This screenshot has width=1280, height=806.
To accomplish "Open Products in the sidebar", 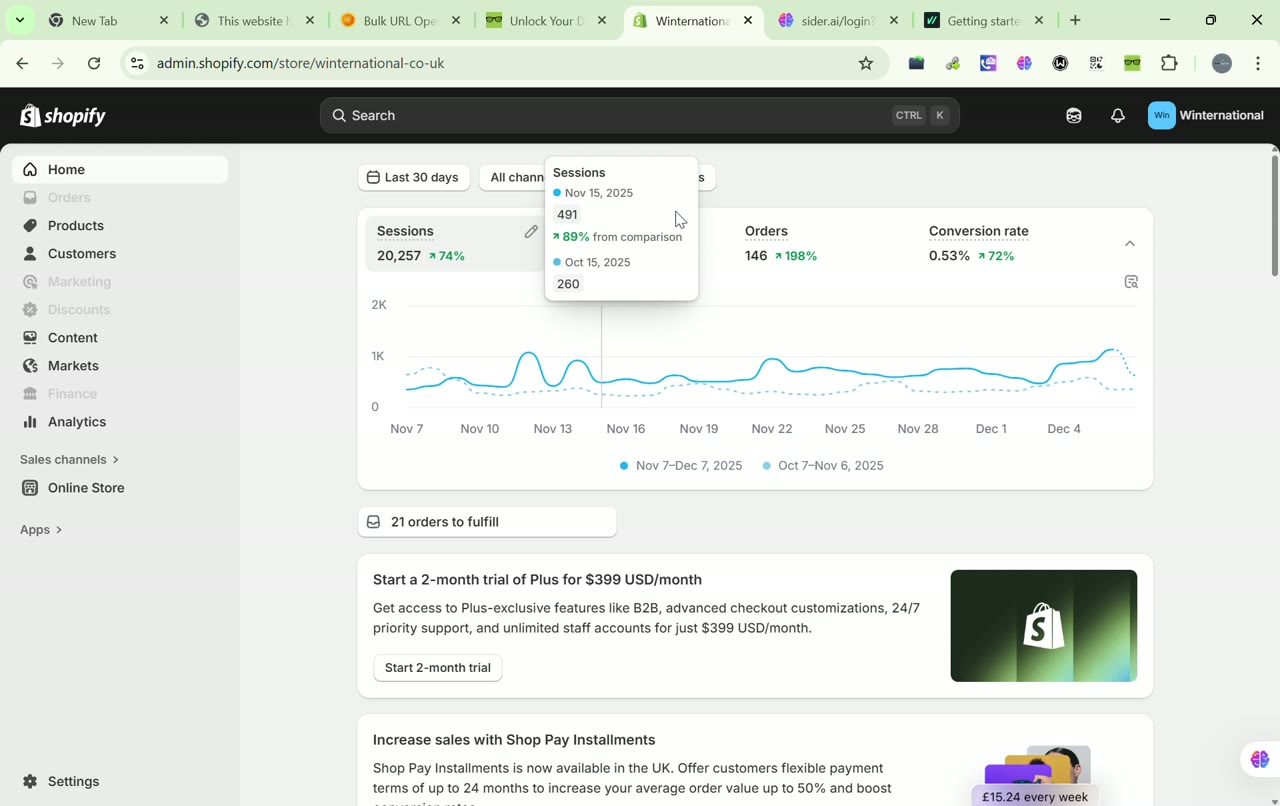I will click(120, 226).
